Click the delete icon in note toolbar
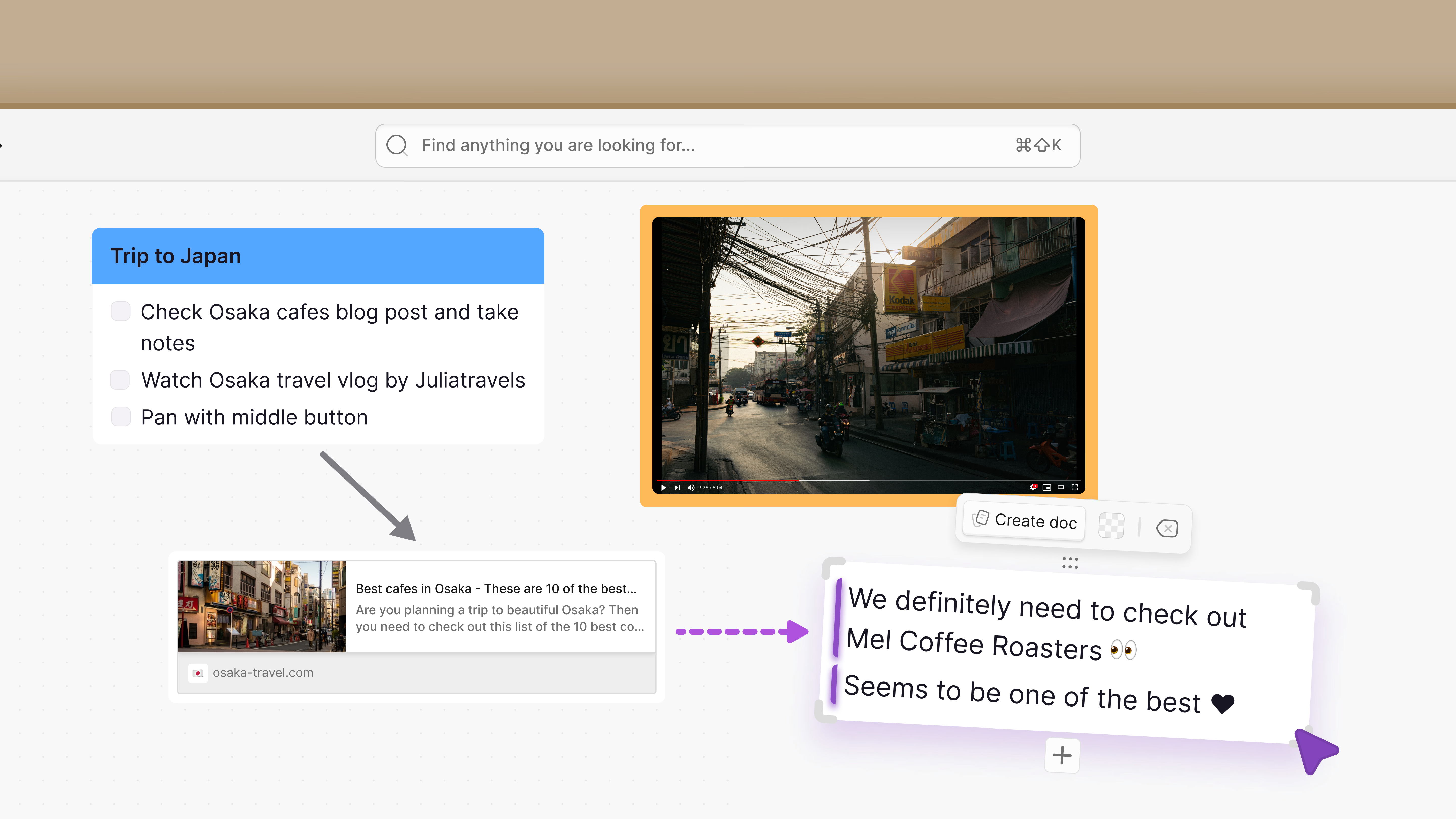Screen dimensions: 1456x819 (x=1167, y=529)
